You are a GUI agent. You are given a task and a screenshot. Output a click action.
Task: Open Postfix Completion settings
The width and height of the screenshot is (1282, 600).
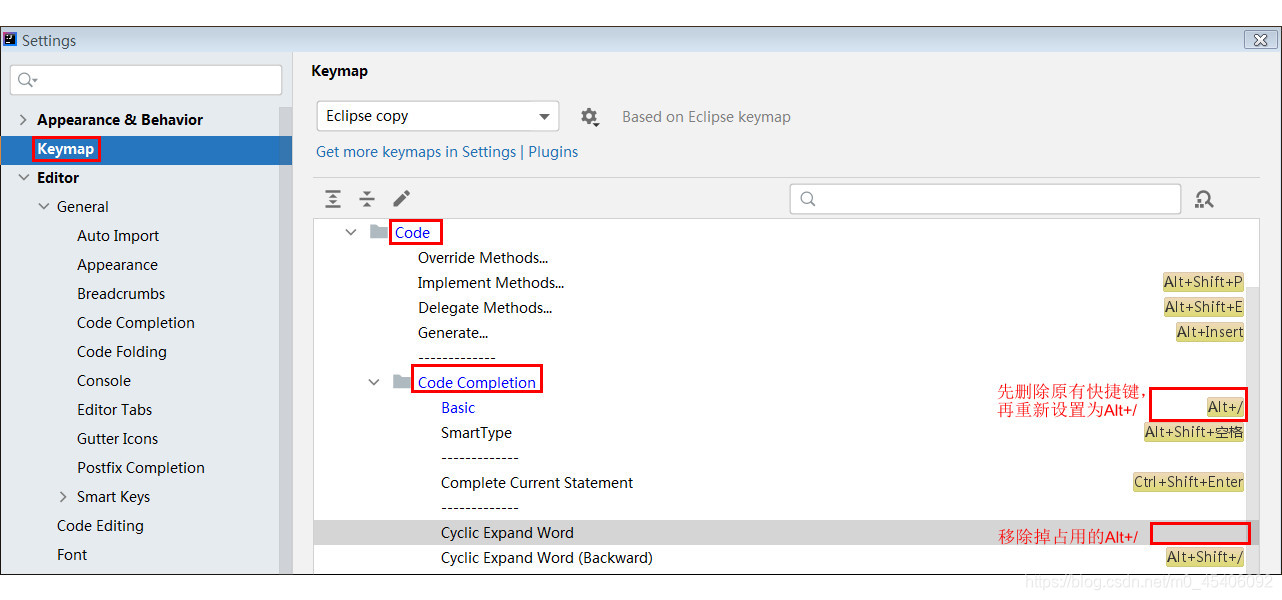pyautogui.click(x=141, y=468)
